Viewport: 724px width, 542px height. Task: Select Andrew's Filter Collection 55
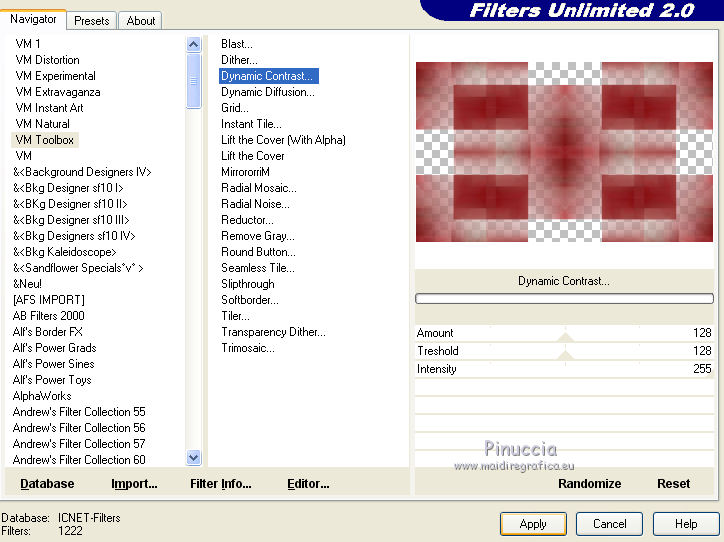coord(79,412)
